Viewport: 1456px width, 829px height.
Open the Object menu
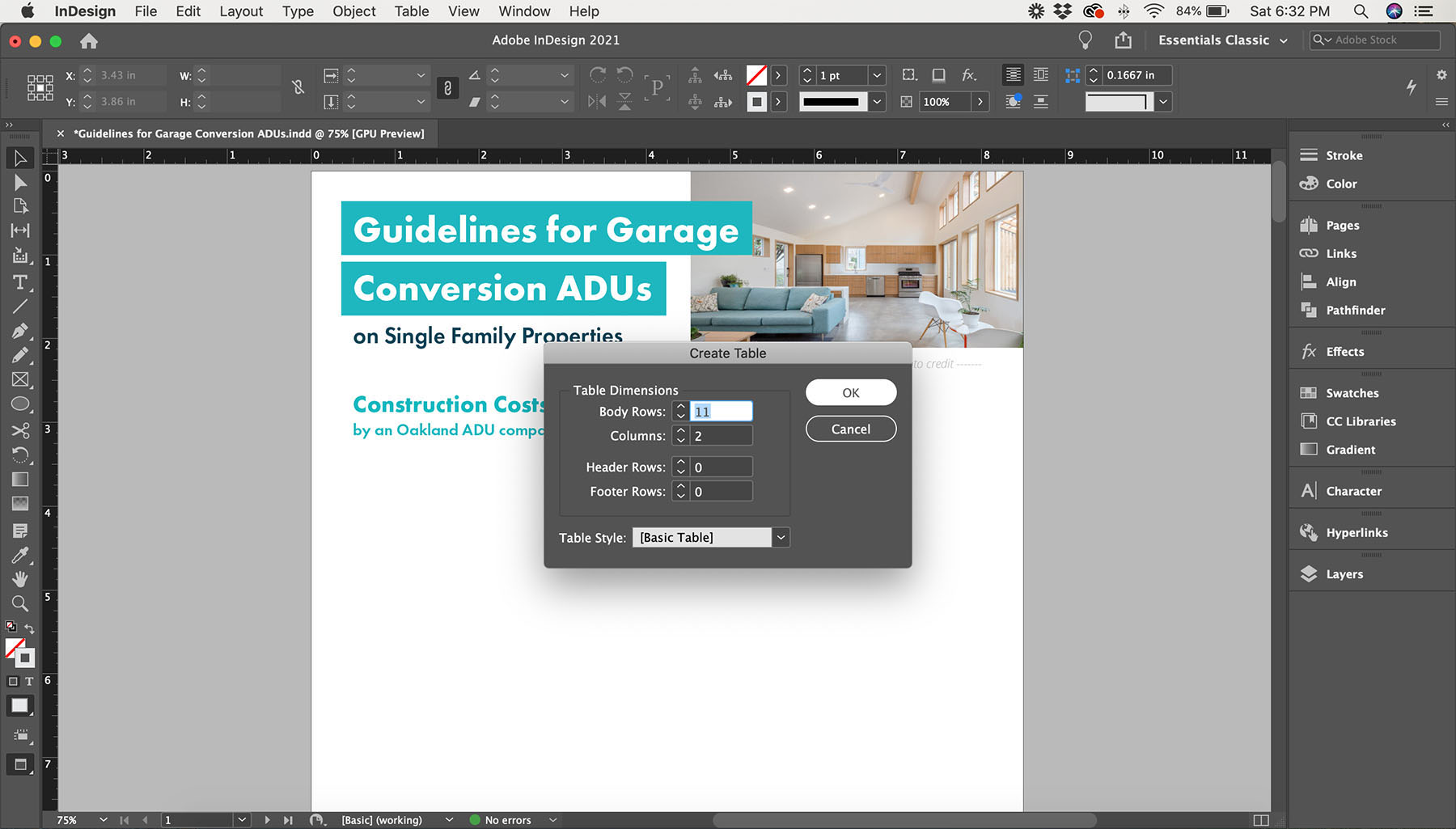tap(353, 11)
